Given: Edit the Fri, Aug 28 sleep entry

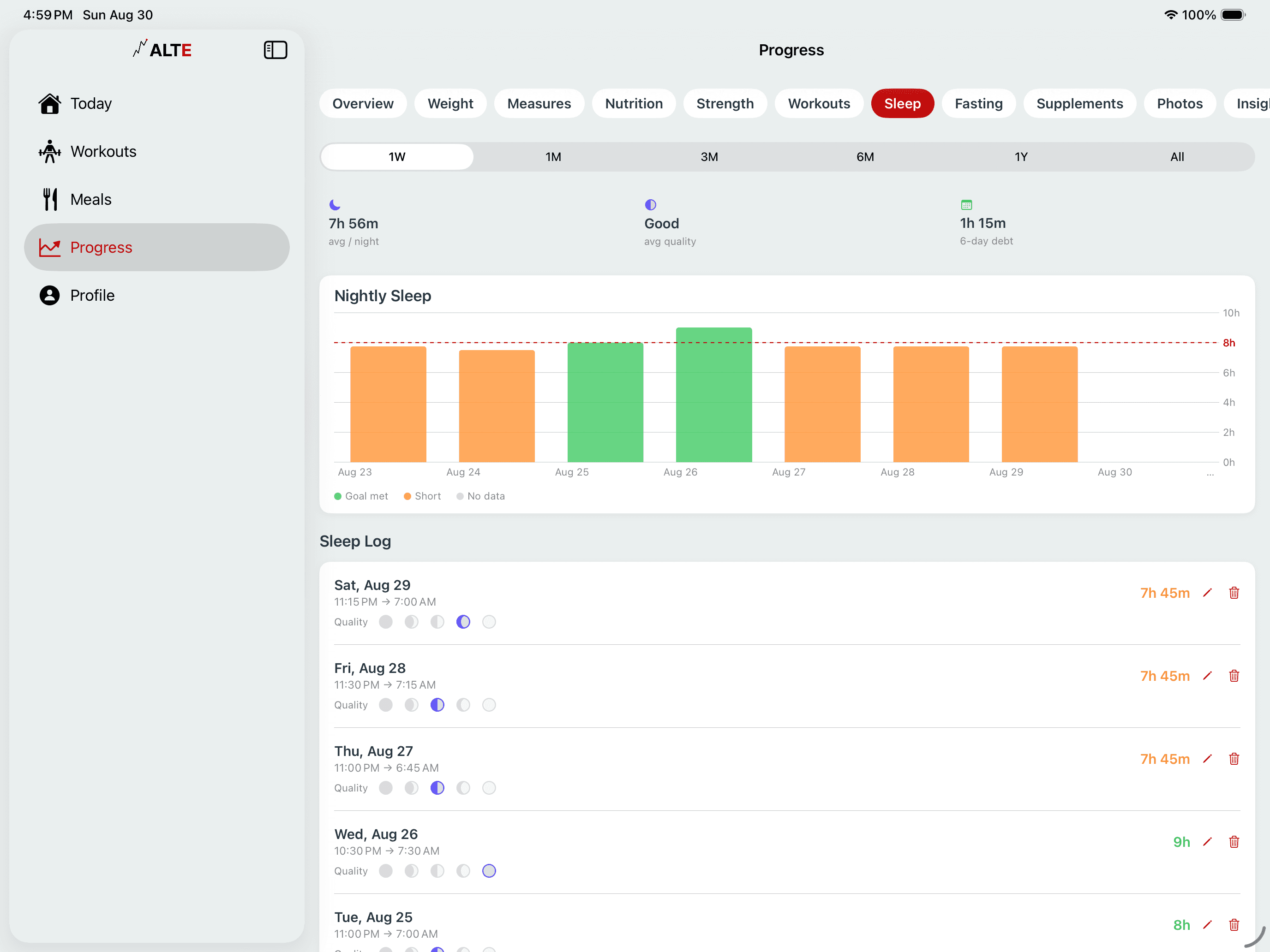Looking at the screenshot, I should pyautogui.click(x=1207, y=676).
